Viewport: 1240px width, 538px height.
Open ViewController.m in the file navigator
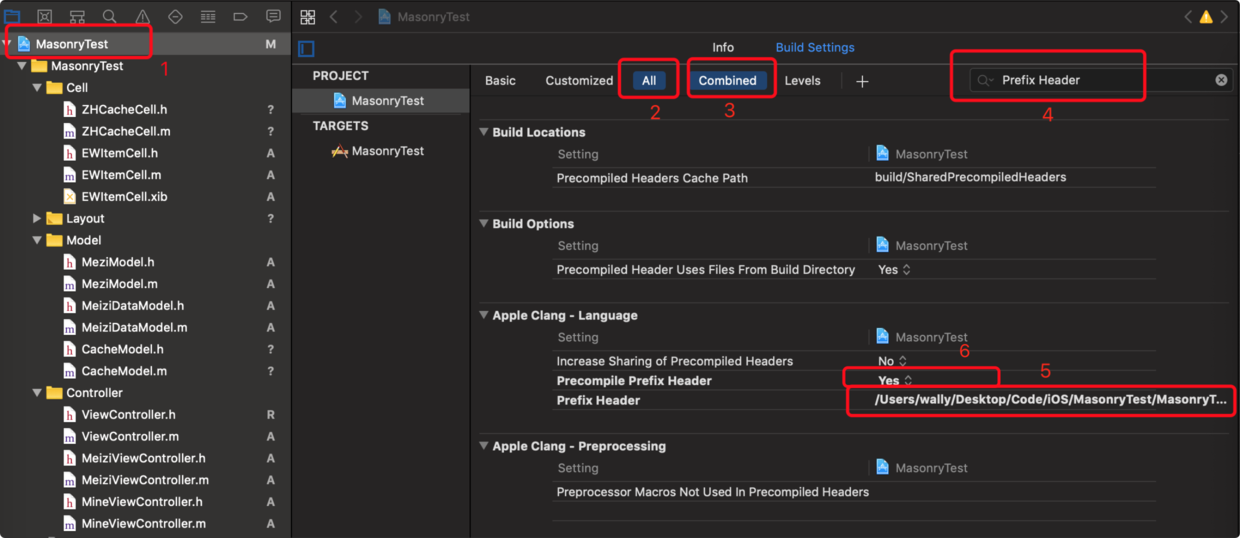point(130,437)
